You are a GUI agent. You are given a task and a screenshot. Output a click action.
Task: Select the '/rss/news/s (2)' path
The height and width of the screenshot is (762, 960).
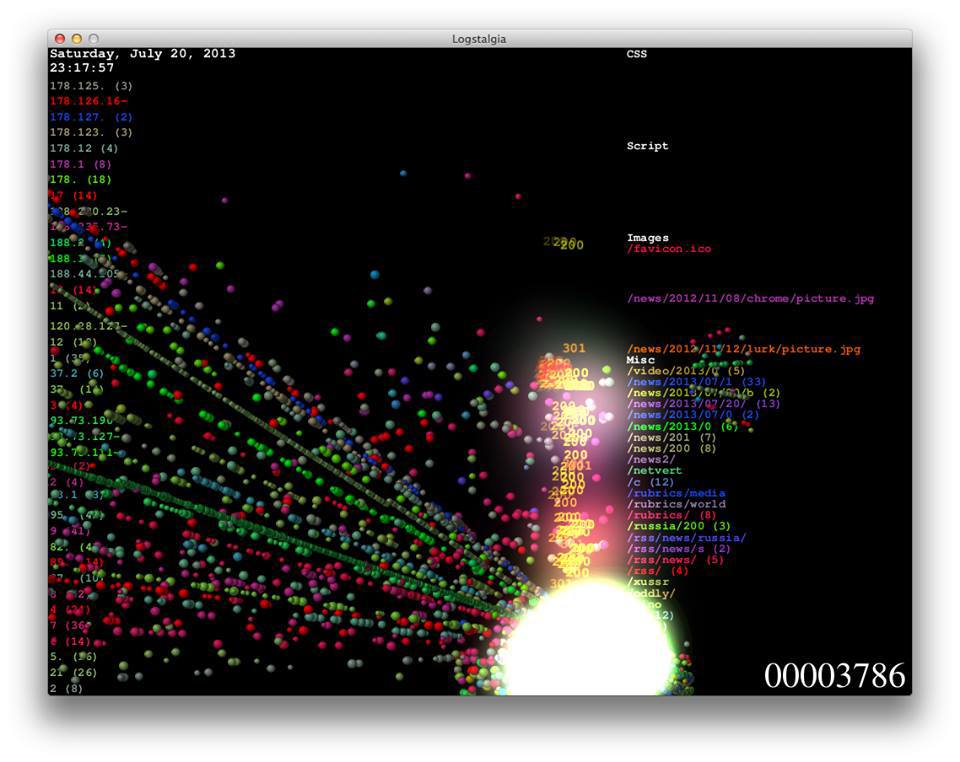coord(679,549)
